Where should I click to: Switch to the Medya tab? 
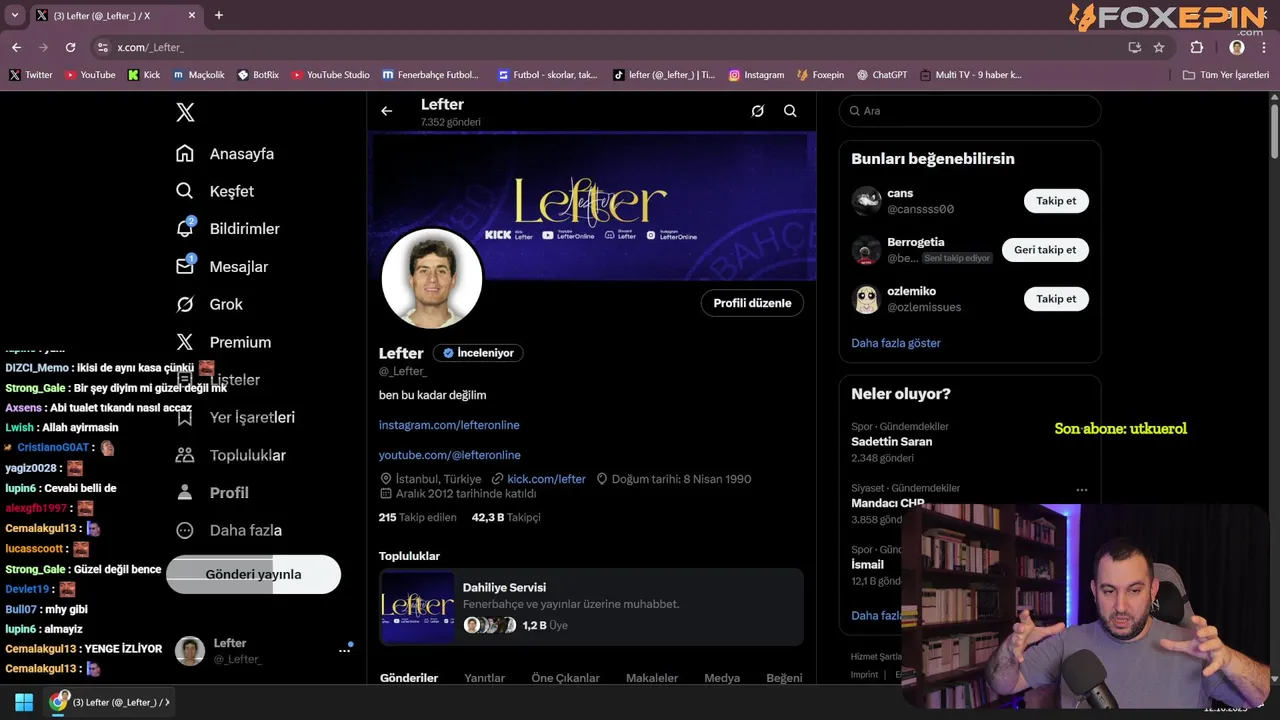722,678
